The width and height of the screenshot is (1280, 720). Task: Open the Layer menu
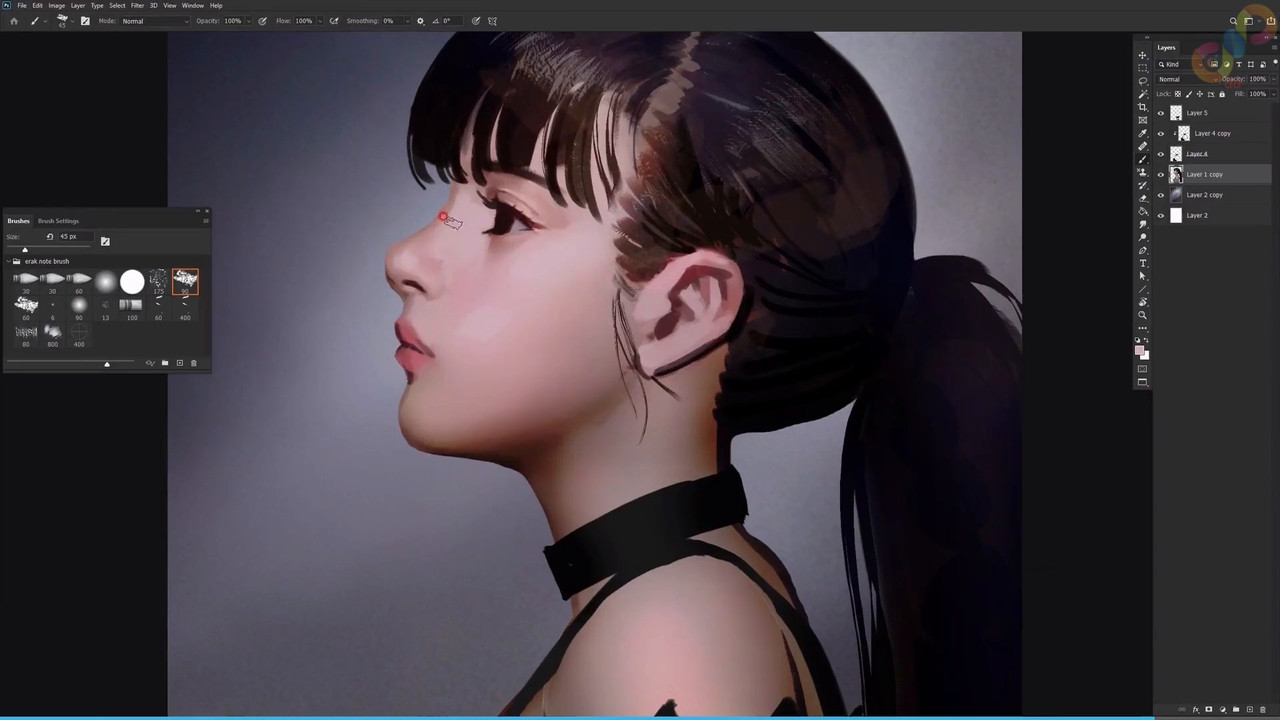coord(78,5)
